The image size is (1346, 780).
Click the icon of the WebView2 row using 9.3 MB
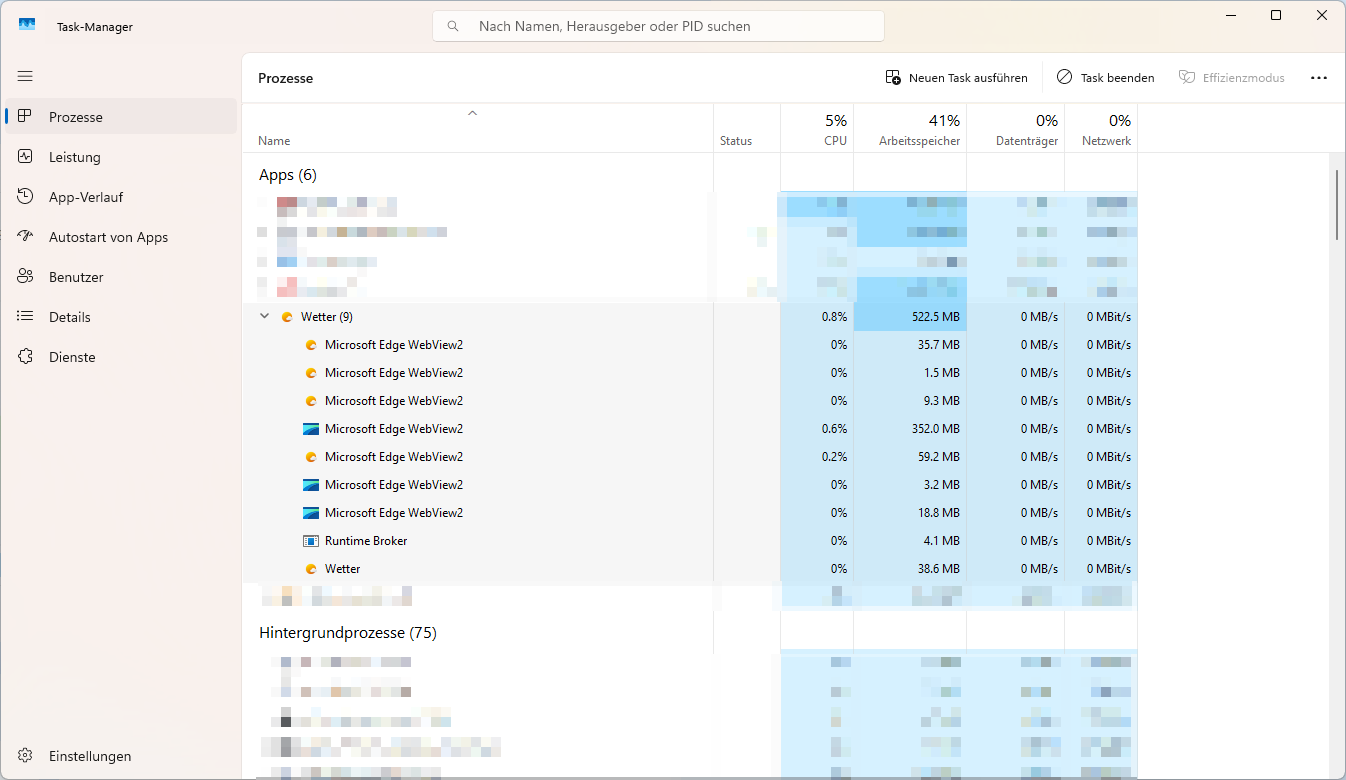pos(311,401)
